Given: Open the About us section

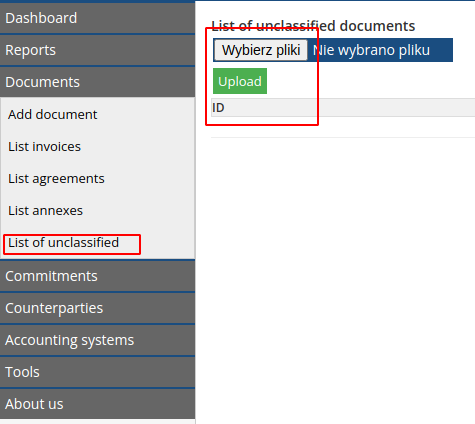Looking at the screenshot, I should (97, 404).
